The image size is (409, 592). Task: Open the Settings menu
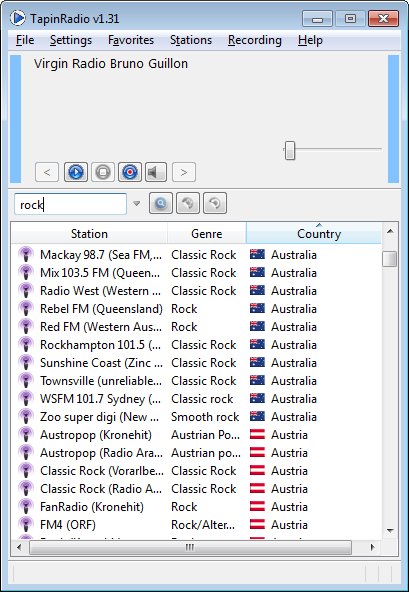(x=71, y=40)
